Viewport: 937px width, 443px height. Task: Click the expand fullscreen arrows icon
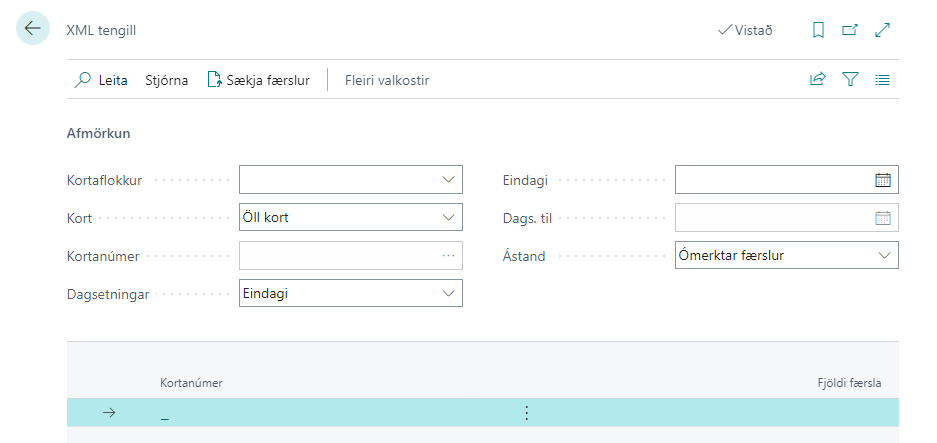coord(883,30)
